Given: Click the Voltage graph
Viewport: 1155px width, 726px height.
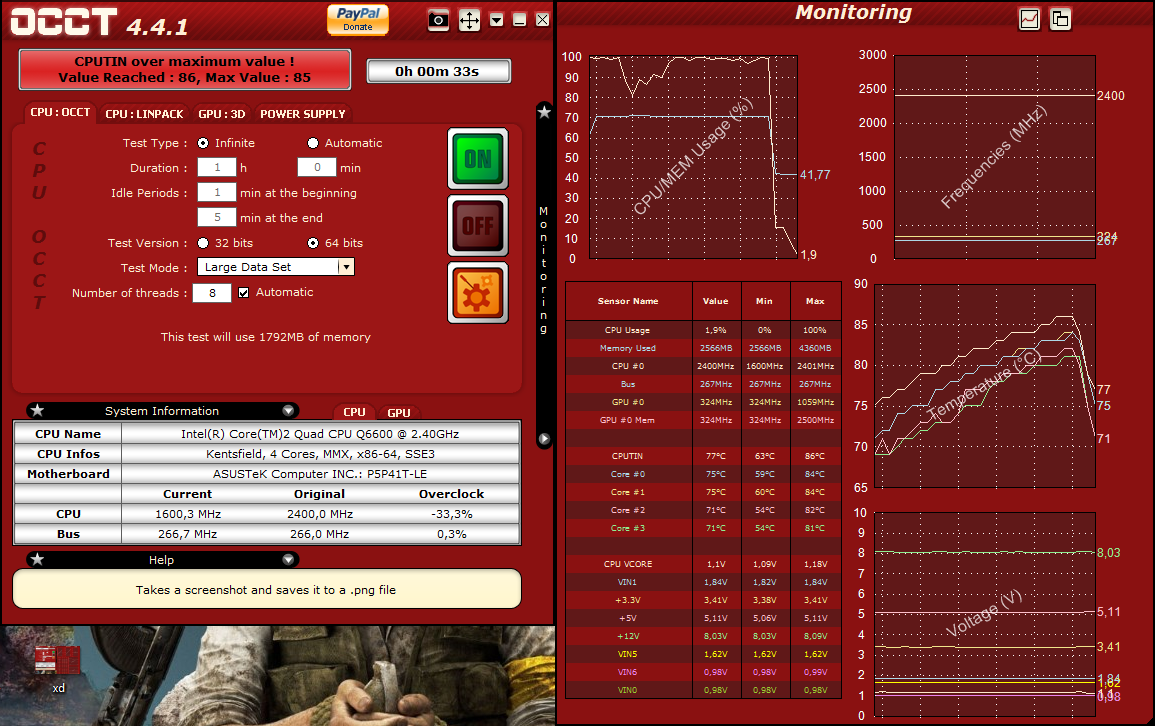Looking at the screenshot, I should click(985, 614).
